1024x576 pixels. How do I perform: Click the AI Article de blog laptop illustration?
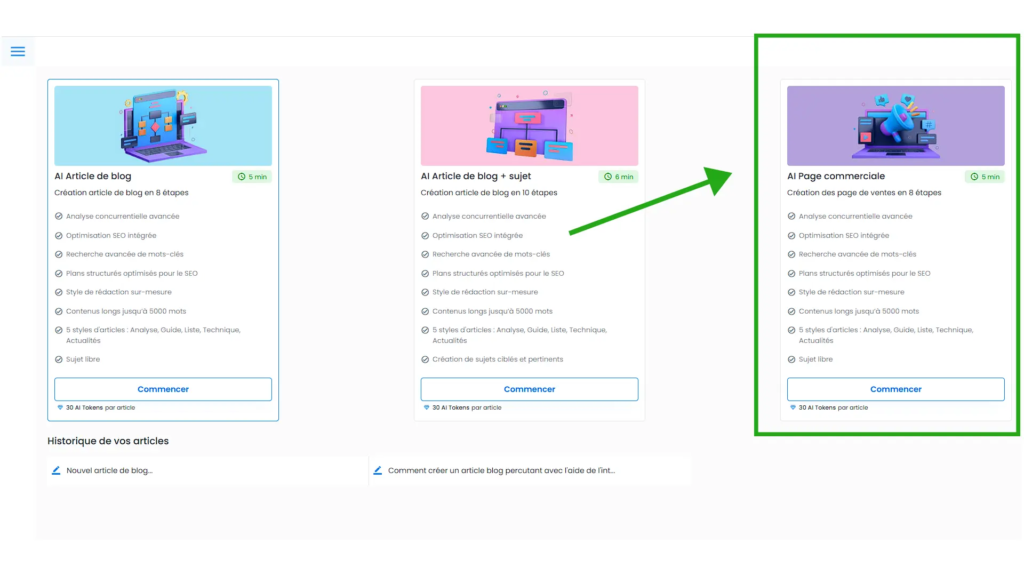click(163, 125)
